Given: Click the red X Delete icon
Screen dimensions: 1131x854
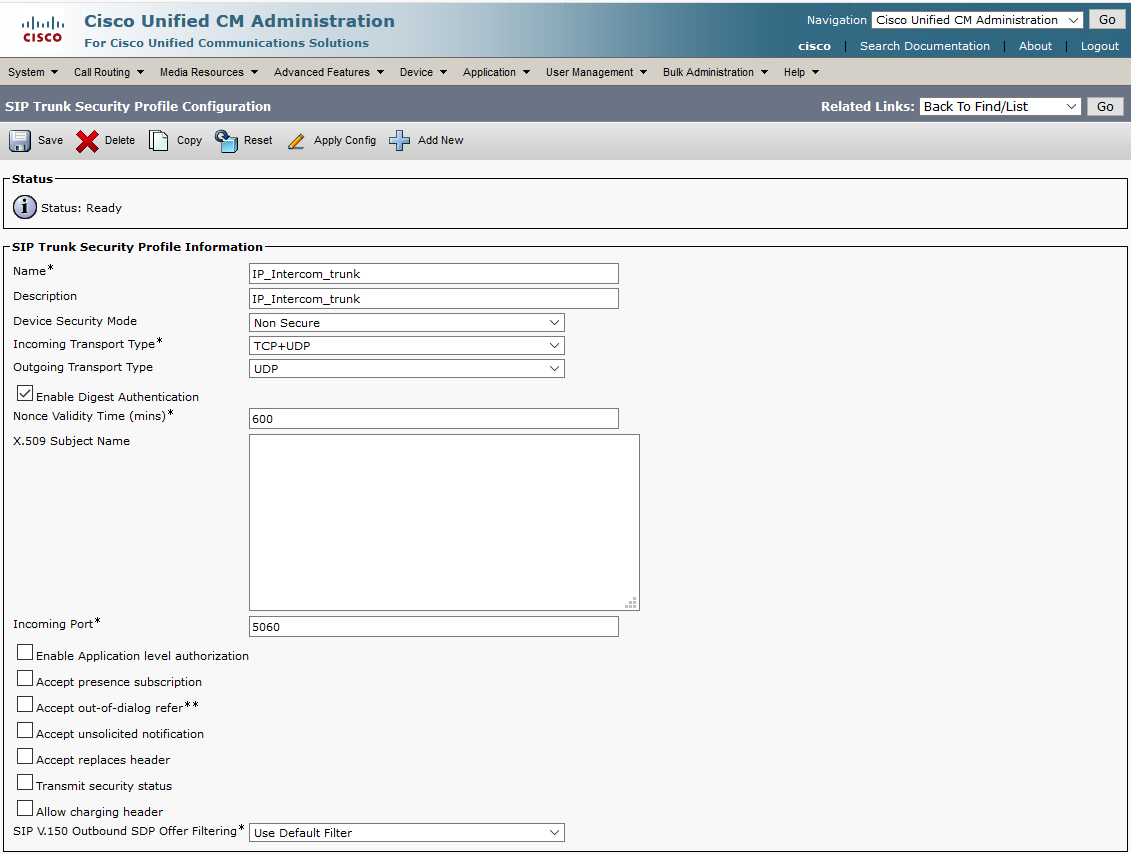Looking at the screenshot, I should tap(88, 141).
